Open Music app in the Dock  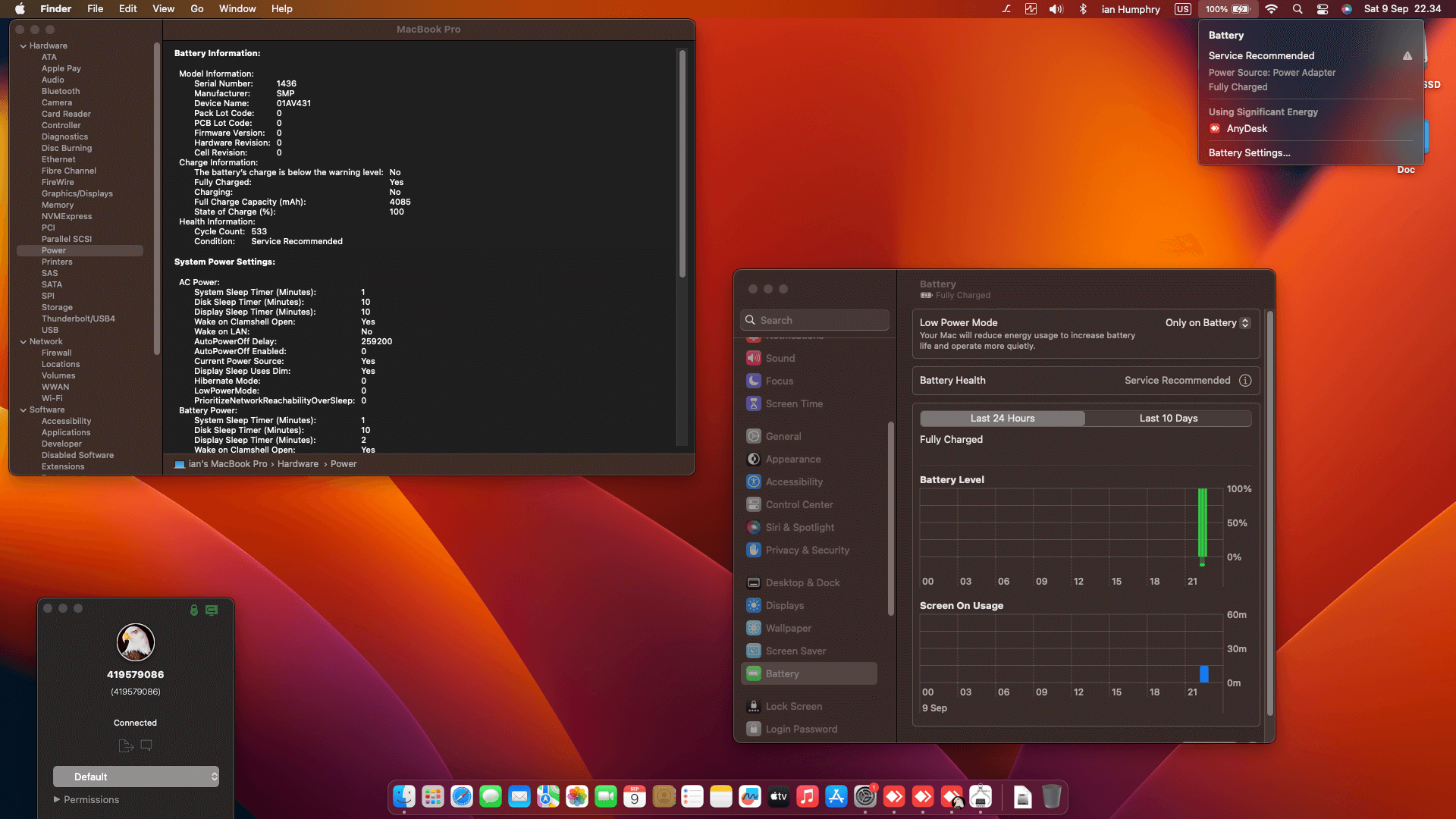point(808,796)
